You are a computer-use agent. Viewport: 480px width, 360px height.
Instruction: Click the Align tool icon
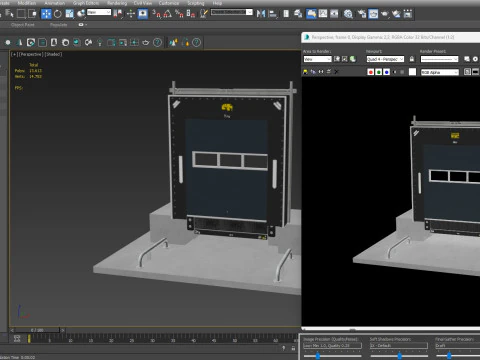coord(273,14)
